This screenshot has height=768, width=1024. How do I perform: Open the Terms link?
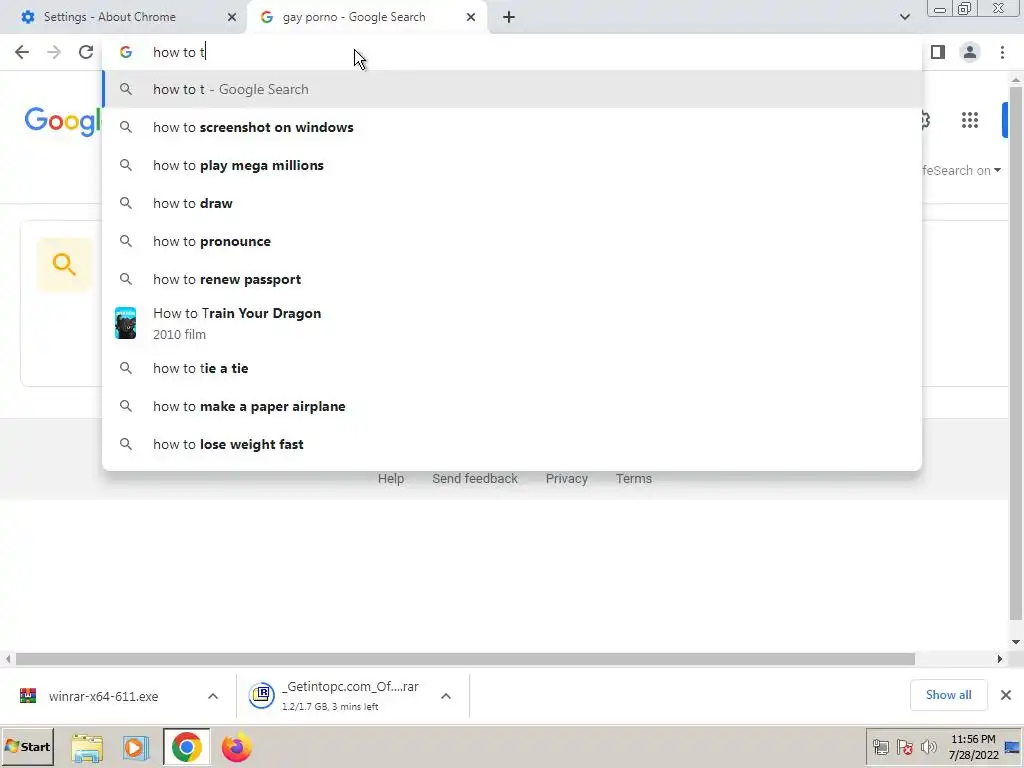click(x=633, y=479)
